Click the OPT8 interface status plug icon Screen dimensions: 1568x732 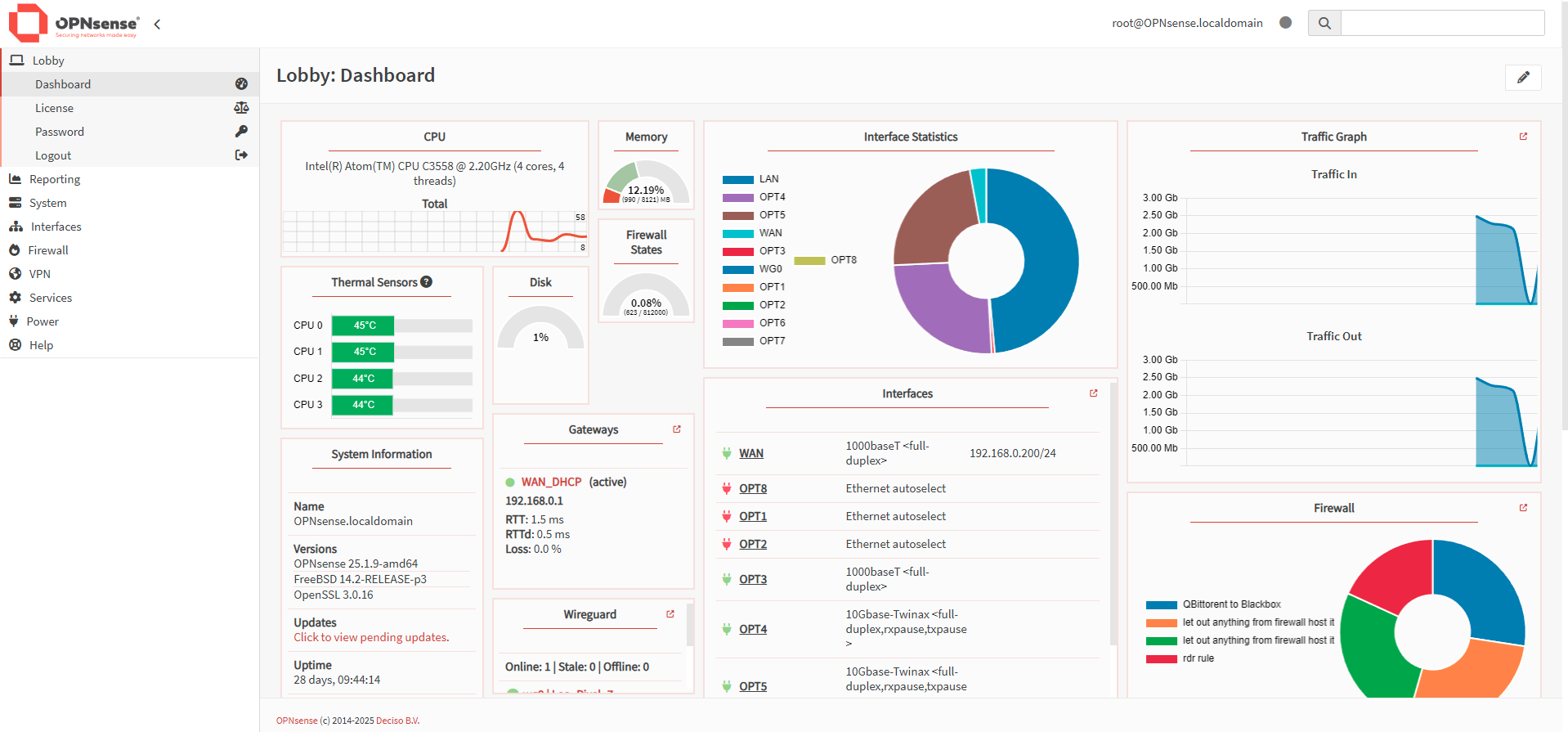[x=726, y=488]
